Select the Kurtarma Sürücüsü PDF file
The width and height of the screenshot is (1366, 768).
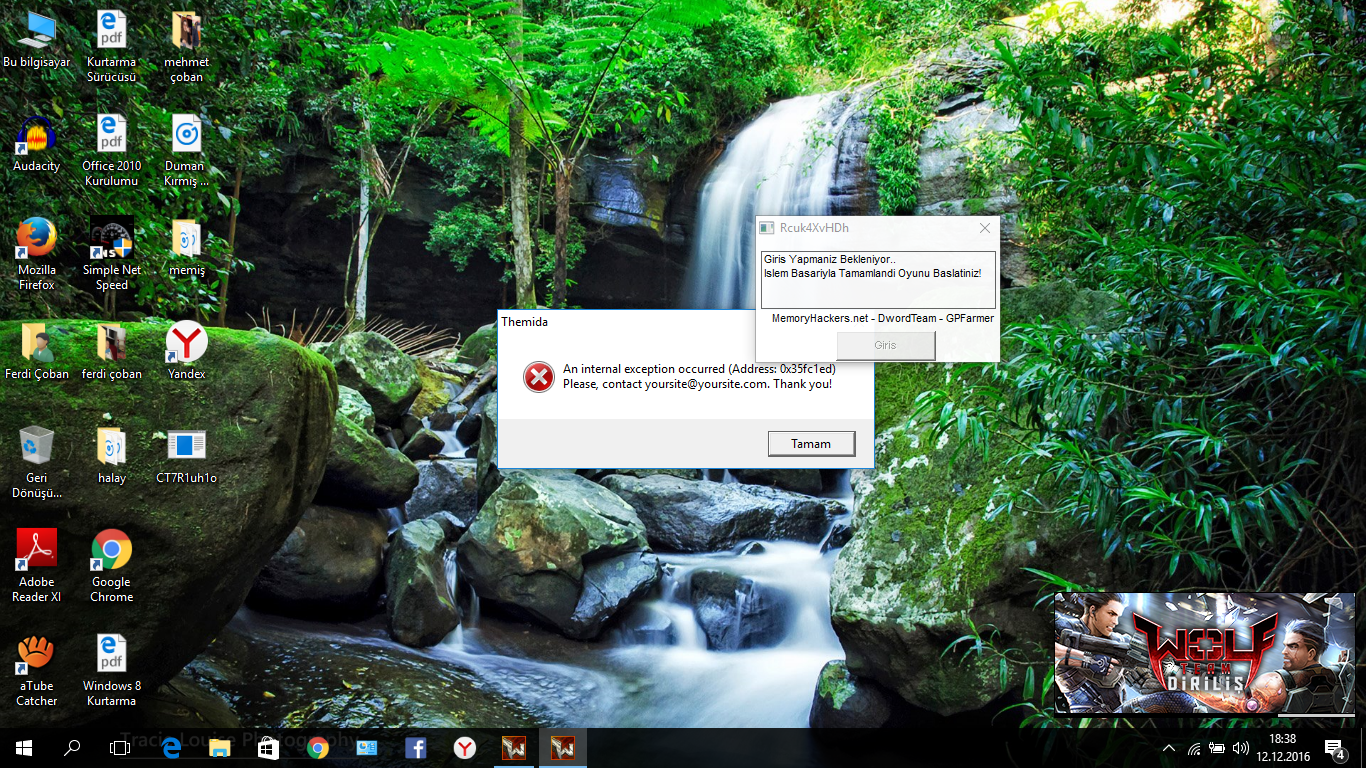(x=111, y=47)
